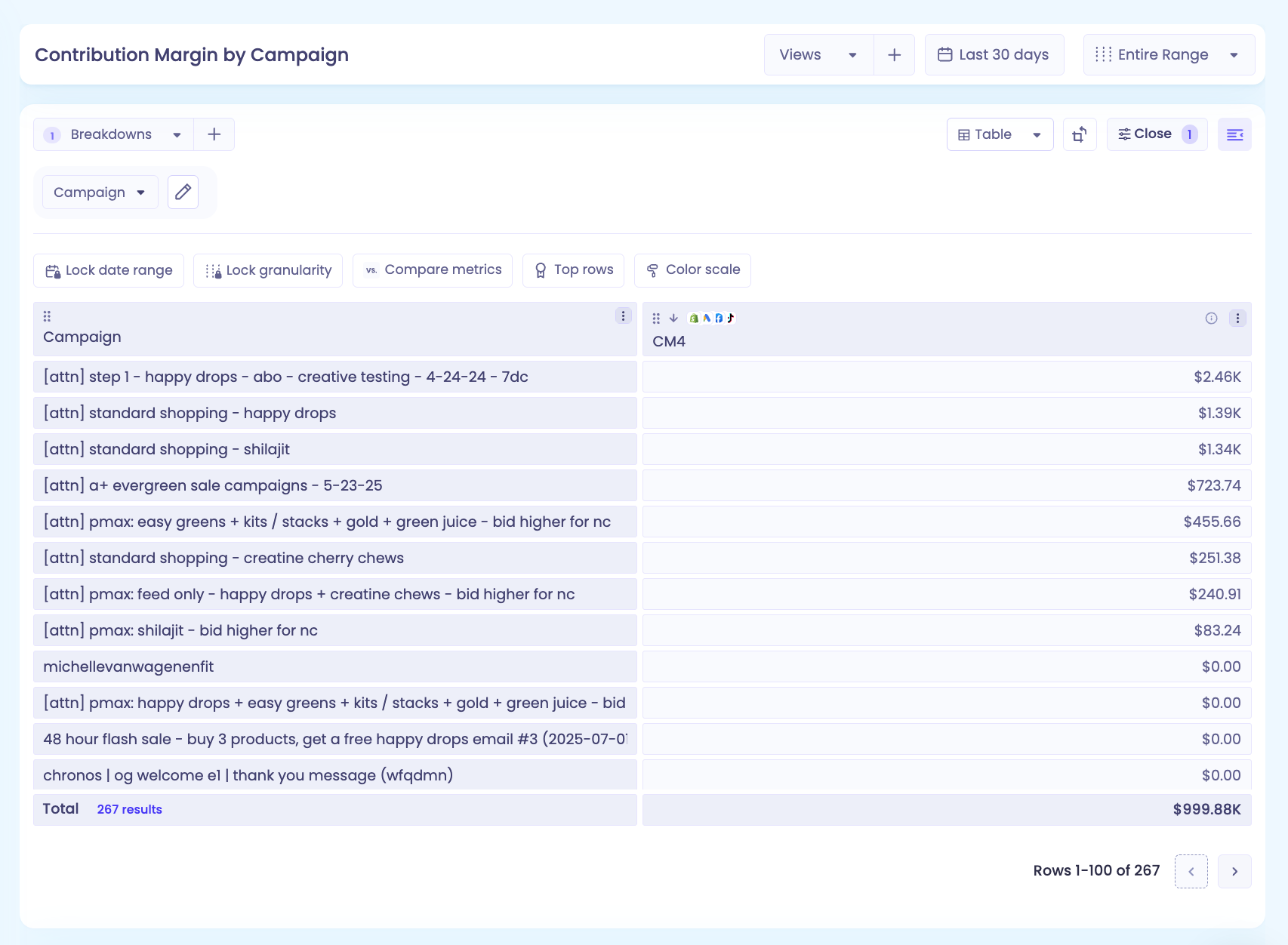Enable Color scale

point(692,270)
